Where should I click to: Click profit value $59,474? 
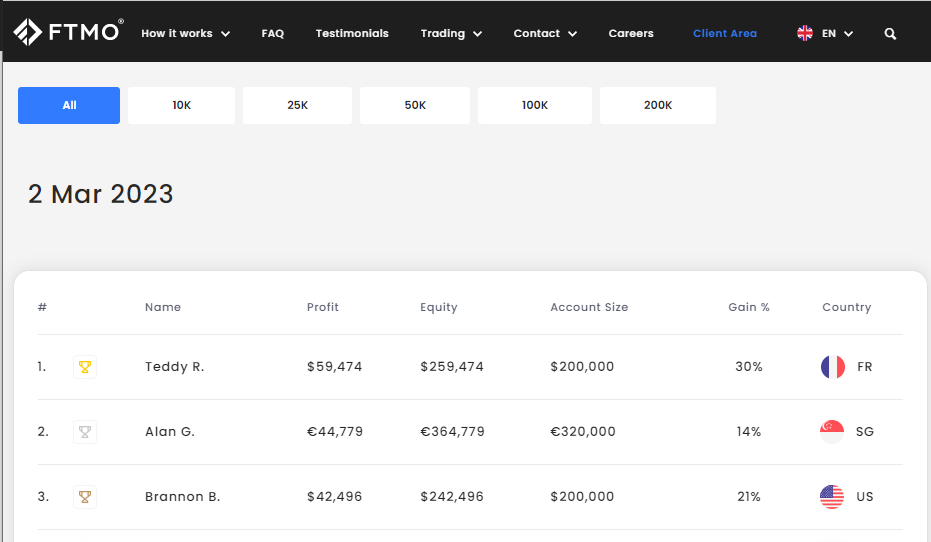(x=334, y=367)
